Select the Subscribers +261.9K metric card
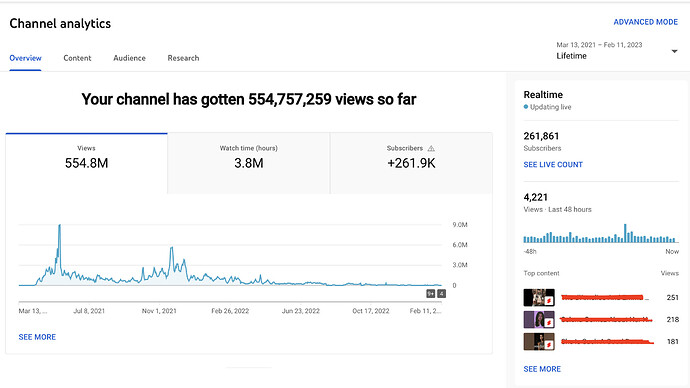The image size is (690, 388). [411, 163]
